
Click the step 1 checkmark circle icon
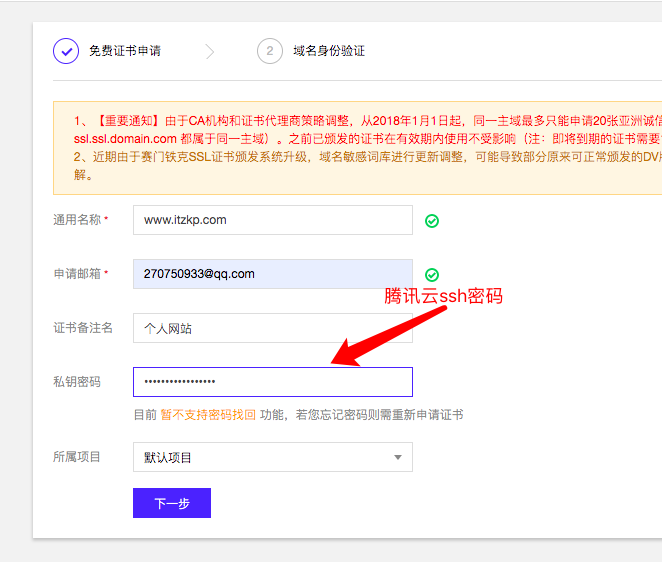click(66, 51)
